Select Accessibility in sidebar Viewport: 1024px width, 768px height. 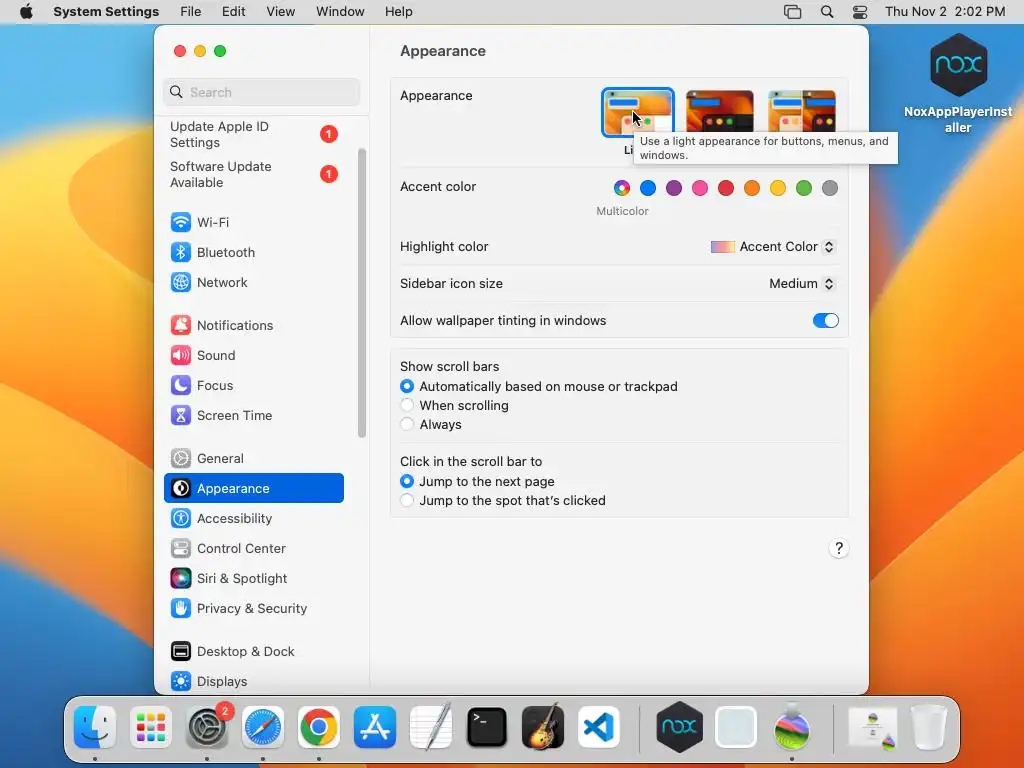(x=254, y=519)
